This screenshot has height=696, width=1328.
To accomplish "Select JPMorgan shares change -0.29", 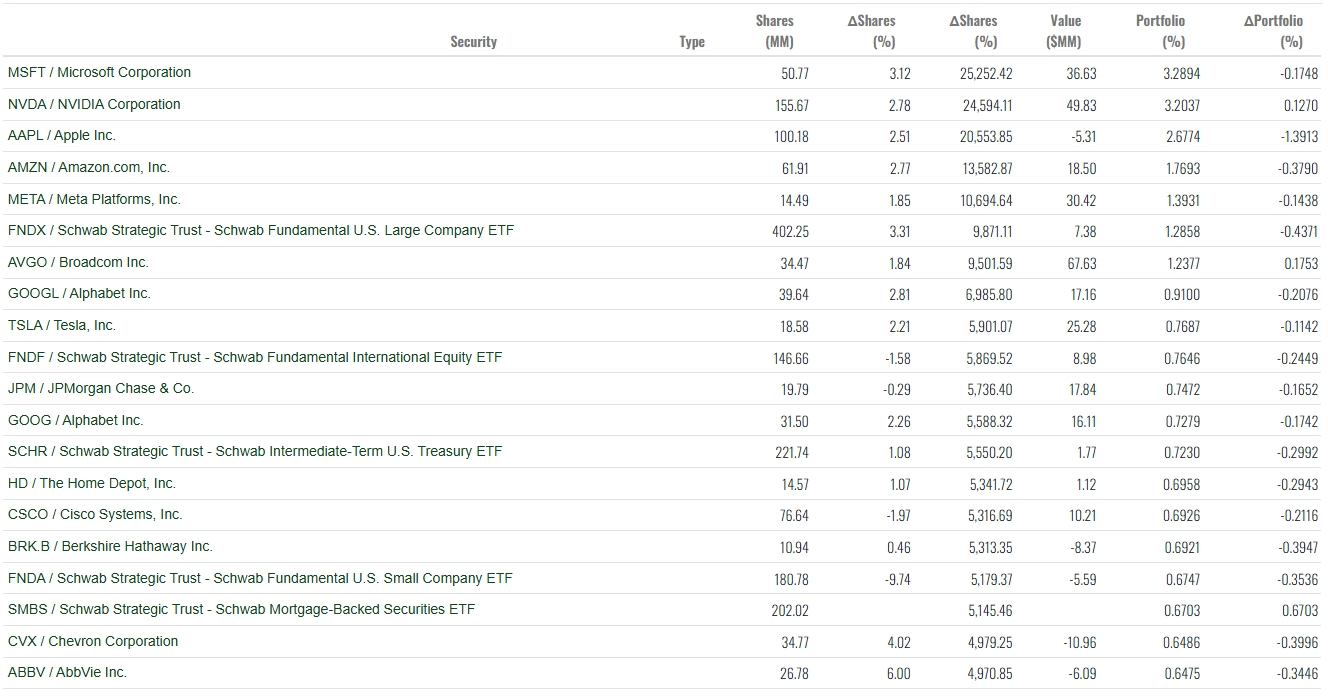I will 898,390.
